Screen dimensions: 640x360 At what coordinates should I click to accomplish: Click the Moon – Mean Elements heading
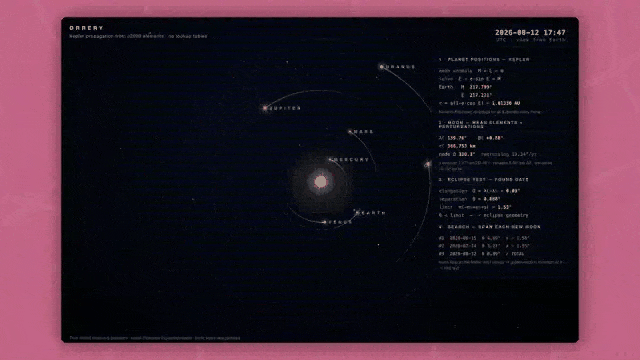[x=480, y=124]
